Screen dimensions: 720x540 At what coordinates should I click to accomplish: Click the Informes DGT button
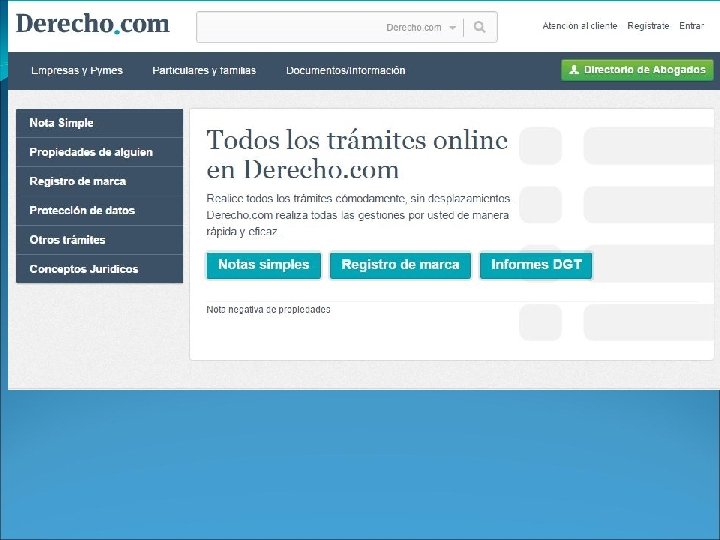[536, 265]
